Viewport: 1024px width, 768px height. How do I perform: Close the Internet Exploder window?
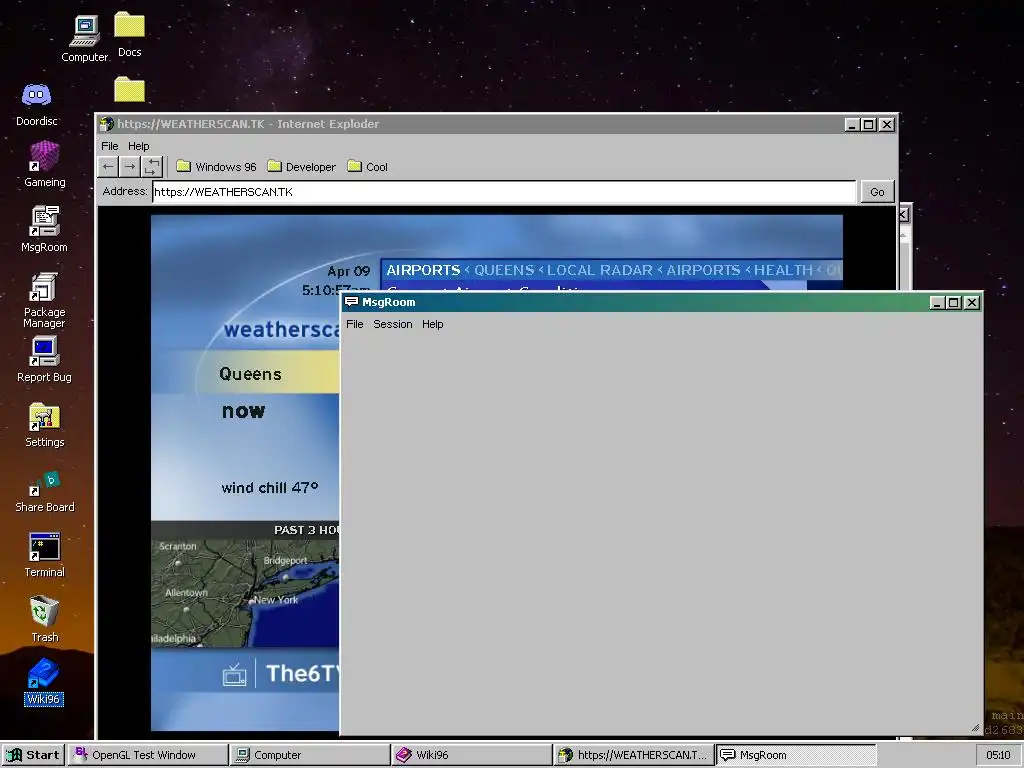(x=886, y=124)
